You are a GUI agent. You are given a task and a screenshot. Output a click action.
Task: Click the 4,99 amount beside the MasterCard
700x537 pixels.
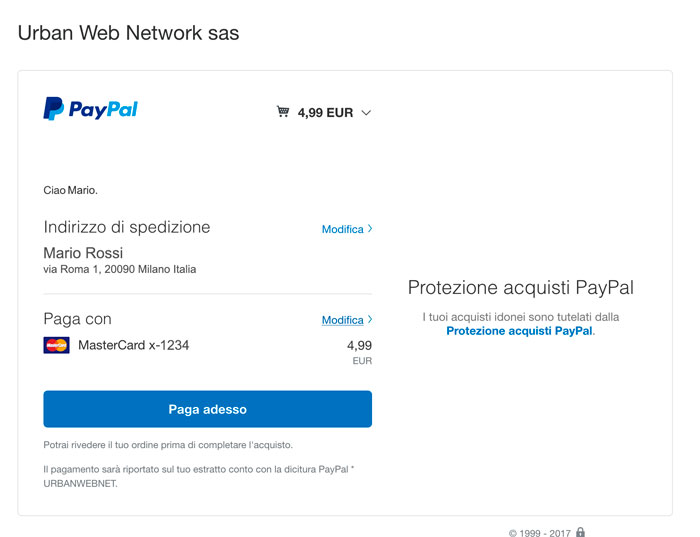359,345
